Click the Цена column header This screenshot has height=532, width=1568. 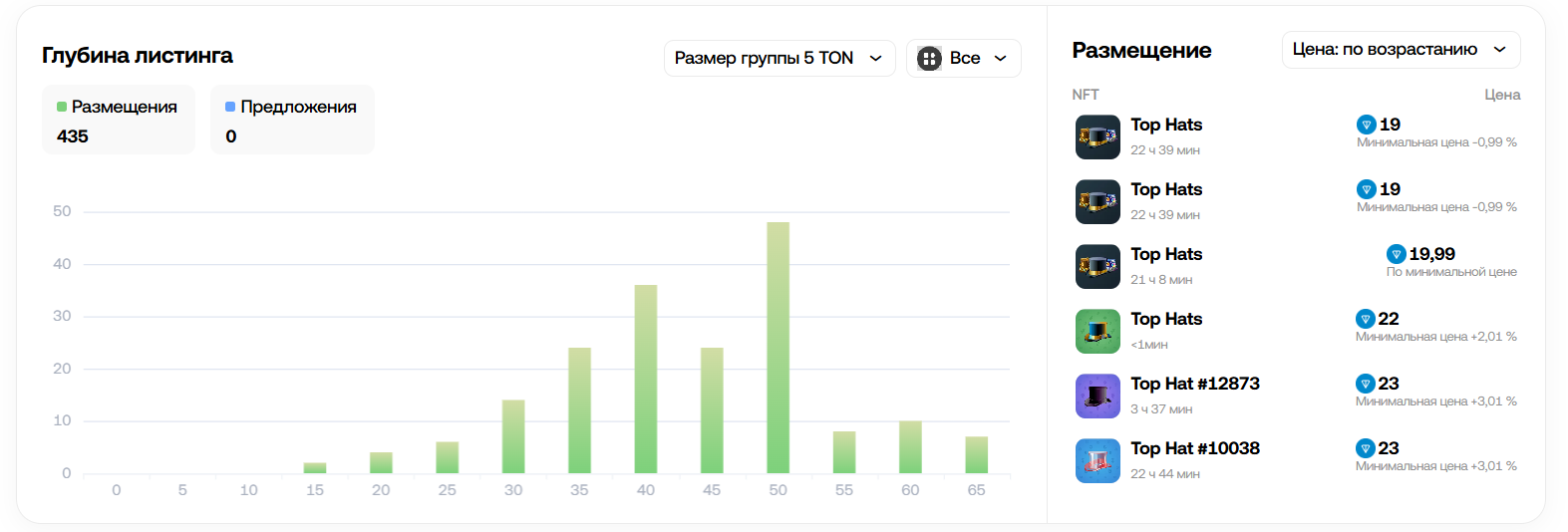coord(1501,95)
